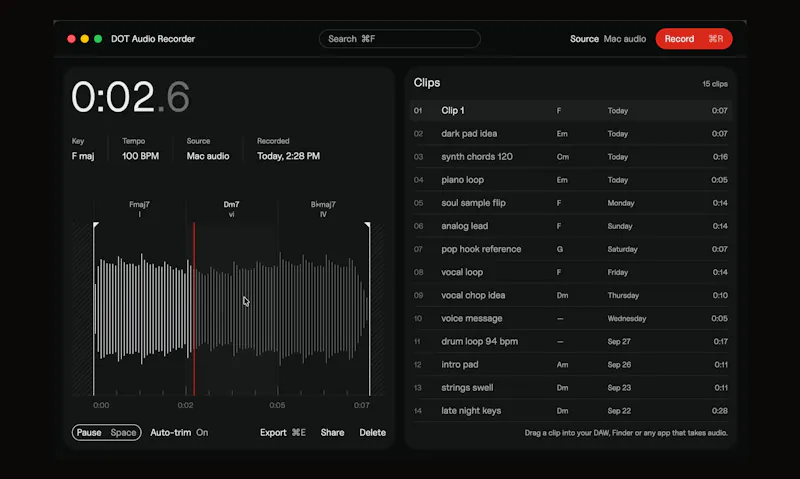The image size is (800, 479).
Task: Select the vocal loop clip
Action: pos(570,272)
